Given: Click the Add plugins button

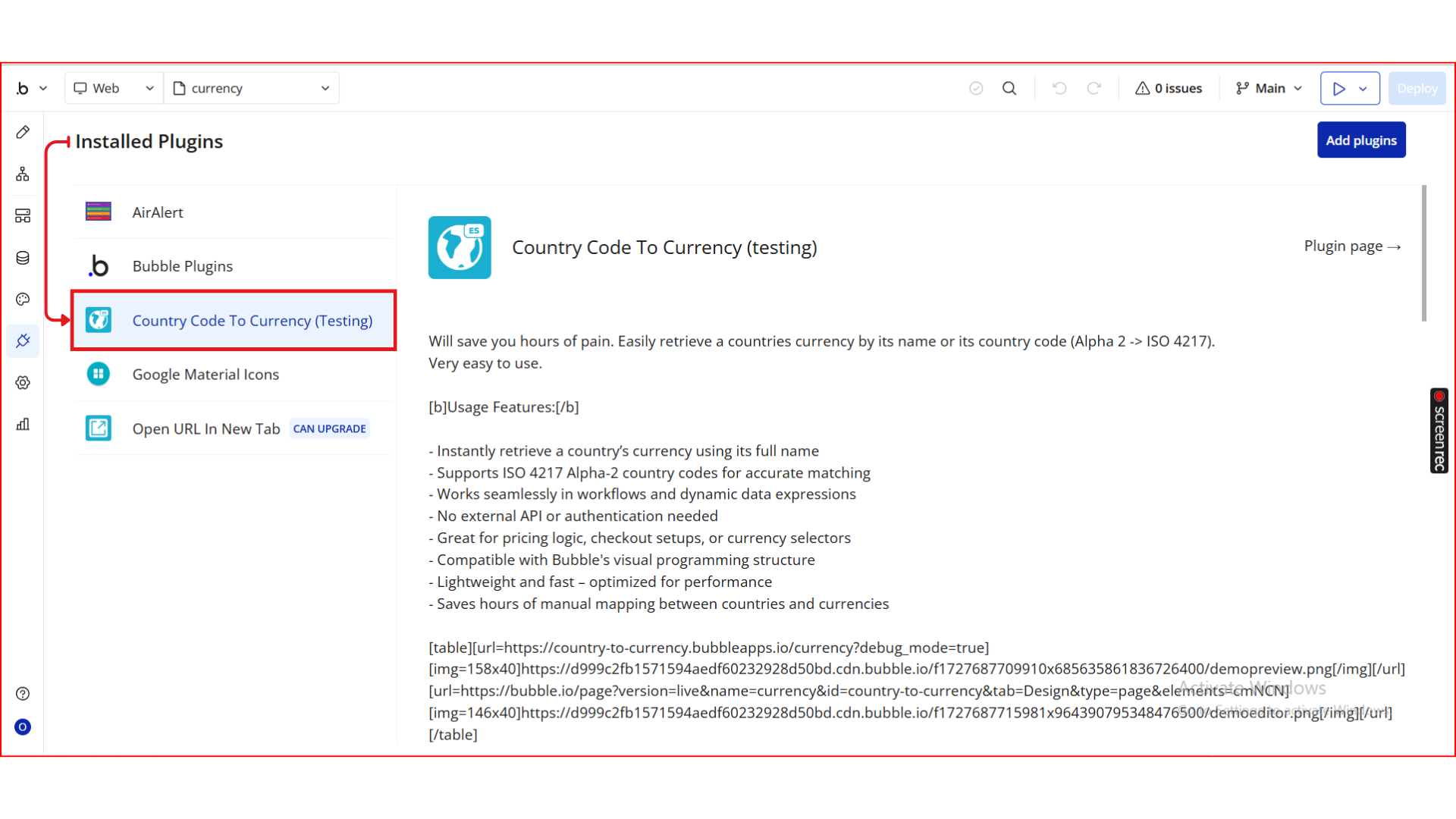Looking at the screenshot, I should click(1361, 140).
